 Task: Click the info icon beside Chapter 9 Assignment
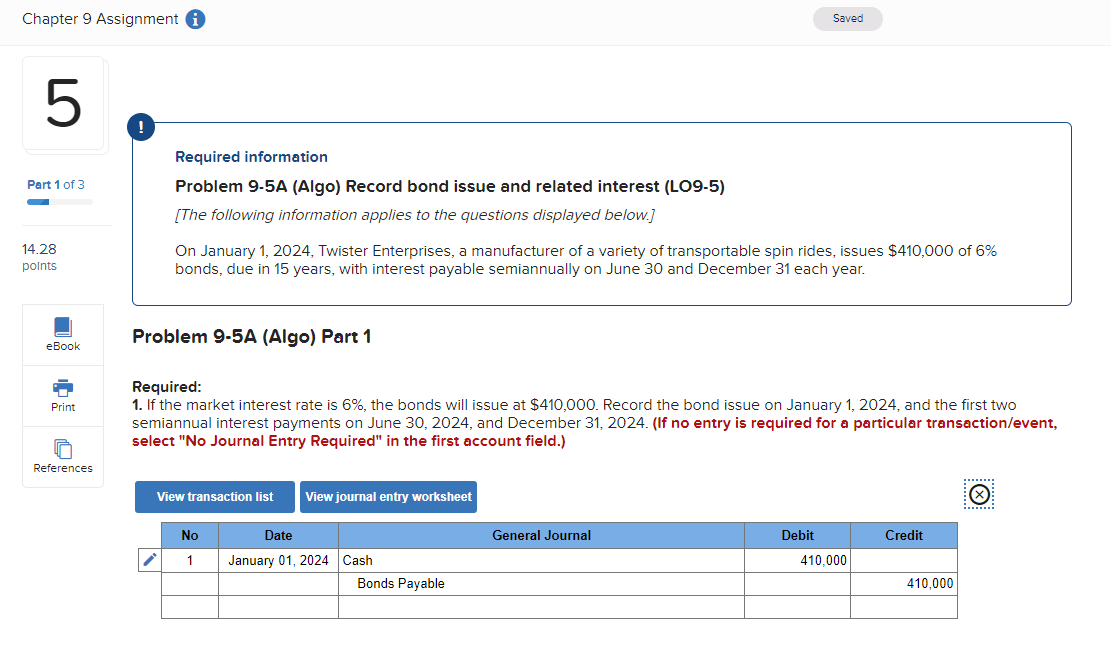pos(195,18)
